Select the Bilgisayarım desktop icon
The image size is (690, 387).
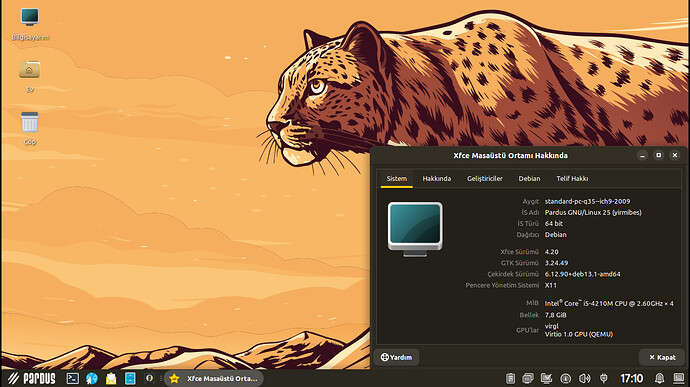30,24
